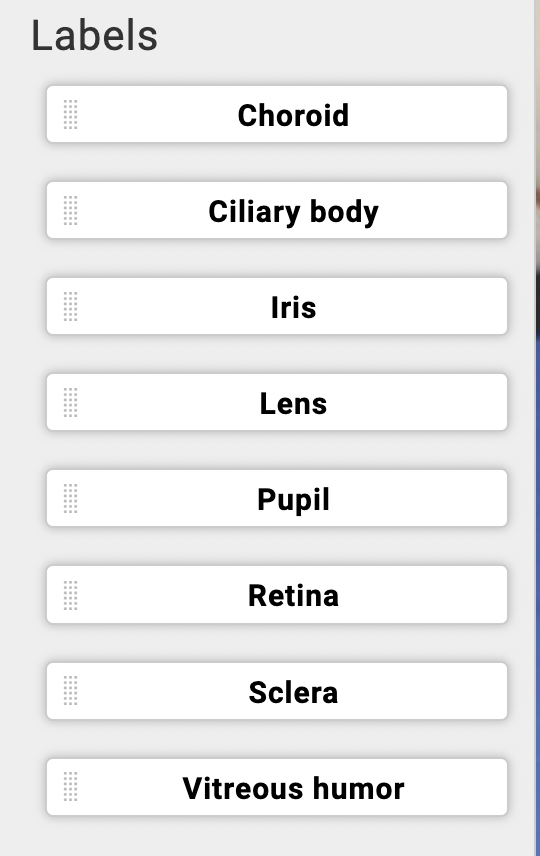Select the Choroid label card
Viewport: 540px width, 856px height.
tap(277, 114)
